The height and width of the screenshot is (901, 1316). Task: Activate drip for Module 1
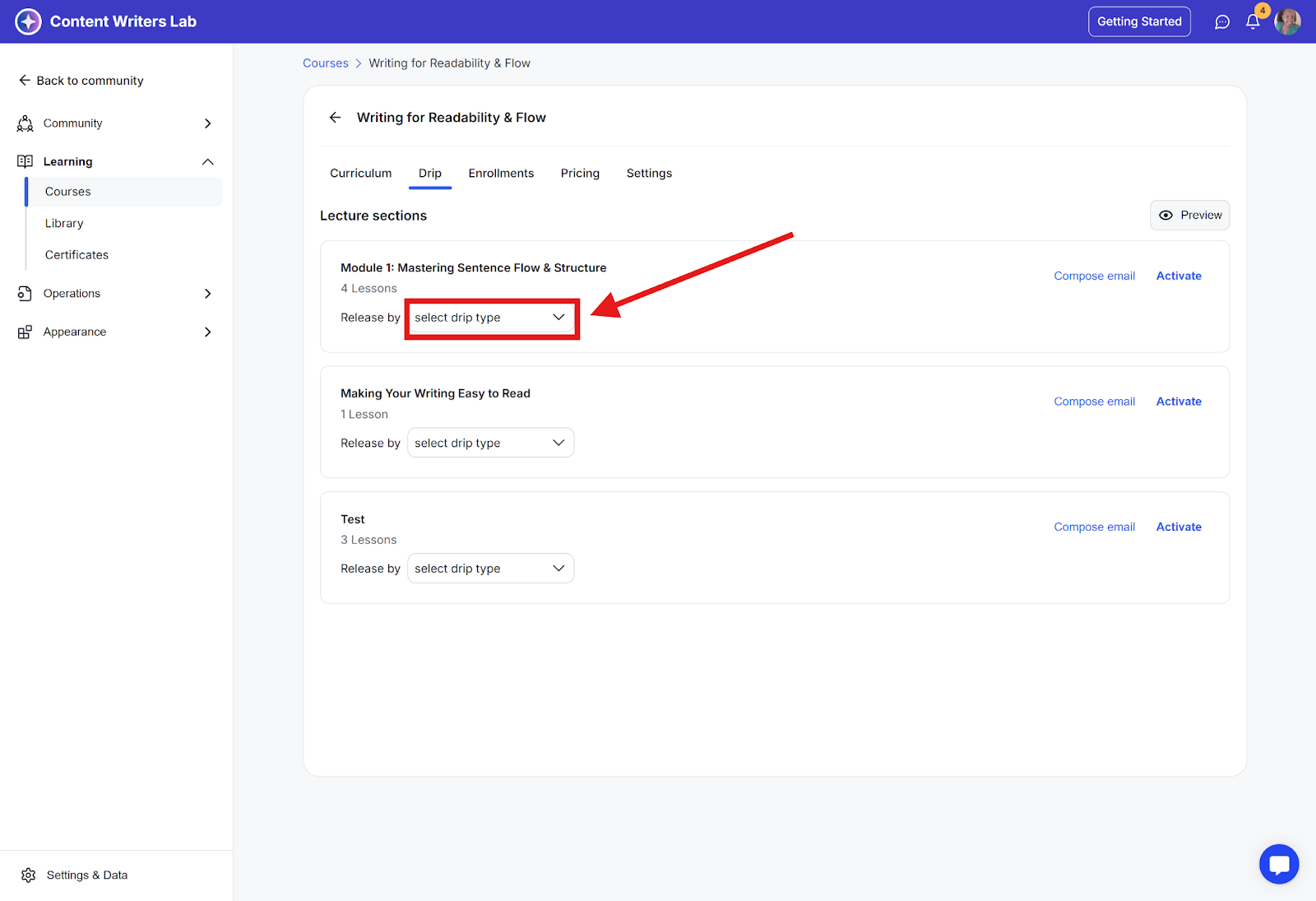tap(1179, 276)
